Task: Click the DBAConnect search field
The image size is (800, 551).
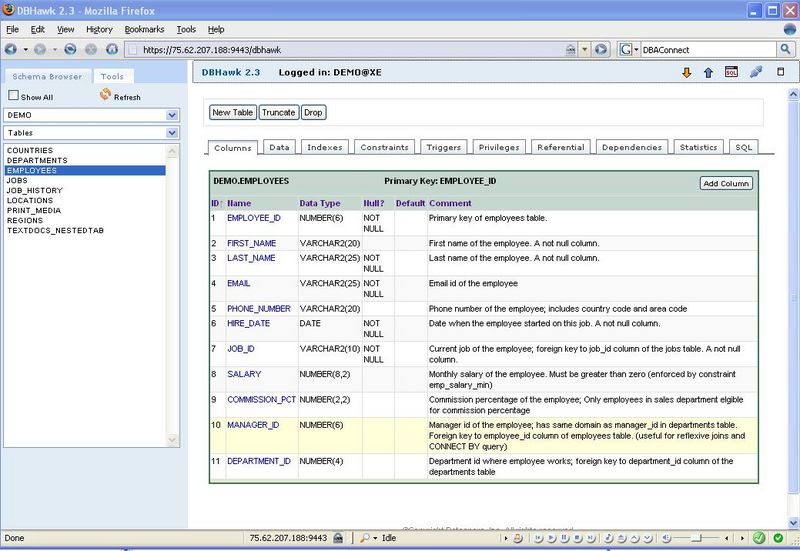Action: [708, 49]
